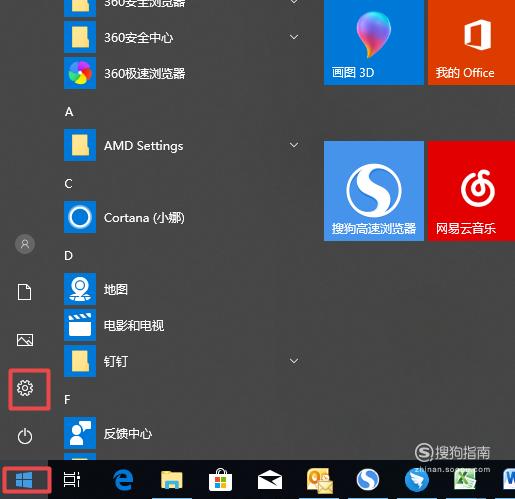Open the 地图 Maps app

pos(184,289)
